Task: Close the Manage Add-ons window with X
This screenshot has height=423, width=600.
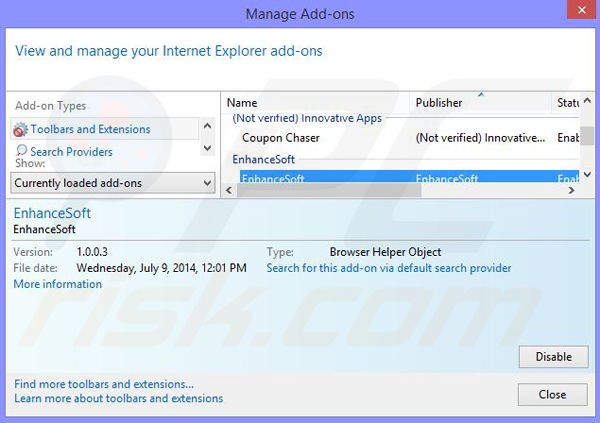Action: click(x=582, y=10)
